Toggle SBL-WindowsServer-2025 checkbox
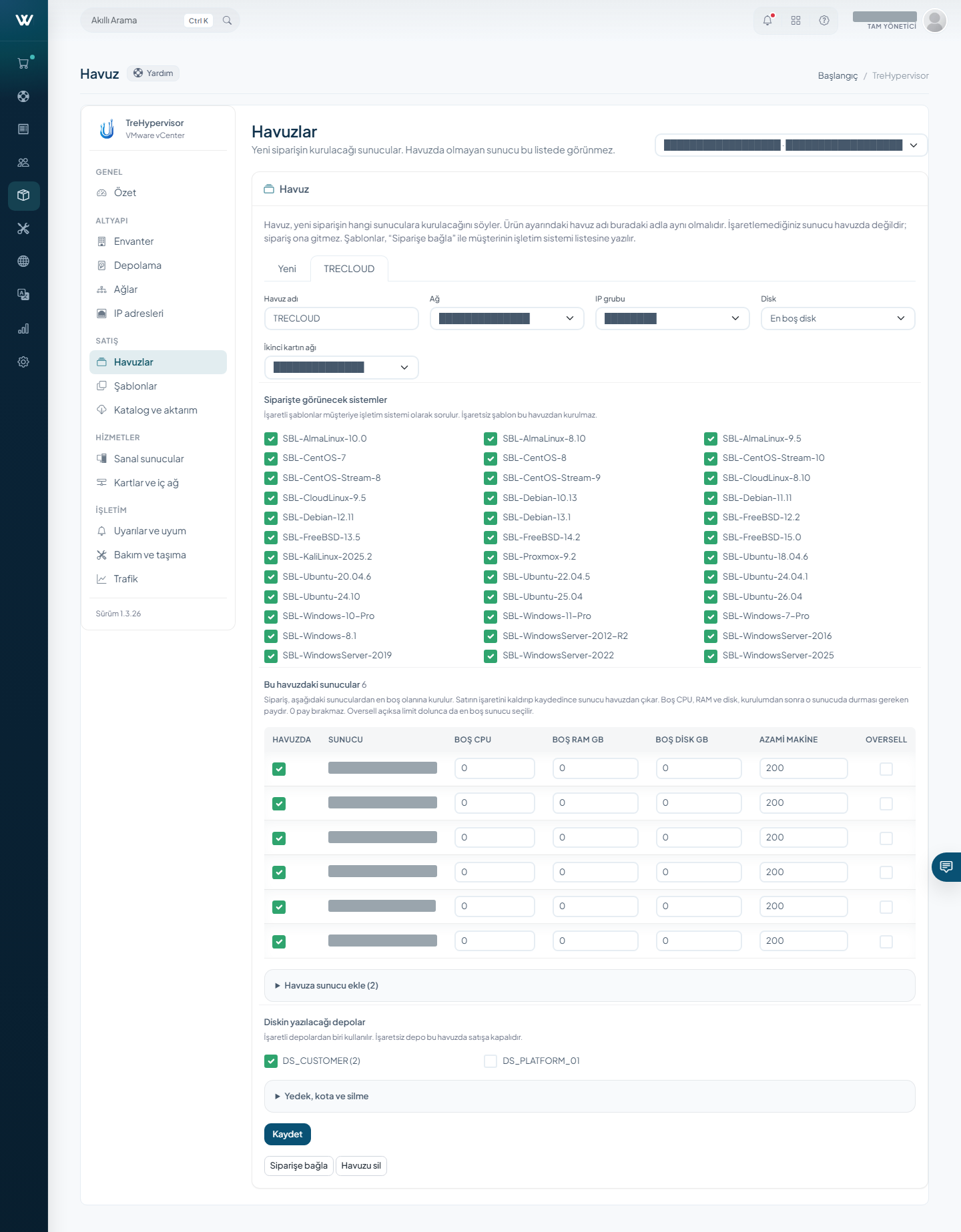This screenshot has width=961, height=1232. [711, 656]
